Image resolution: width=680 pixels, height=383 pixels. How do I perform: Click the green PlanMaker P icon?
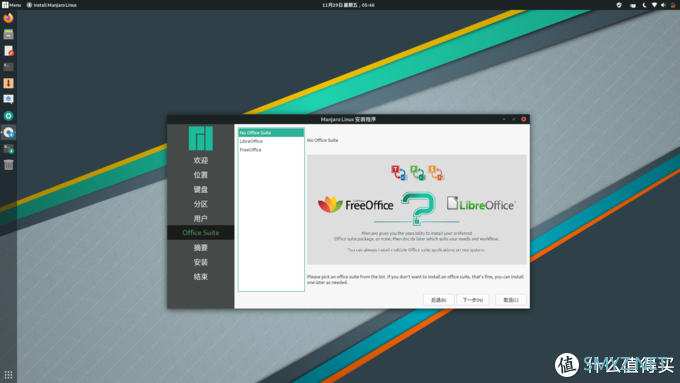point(418,173)
